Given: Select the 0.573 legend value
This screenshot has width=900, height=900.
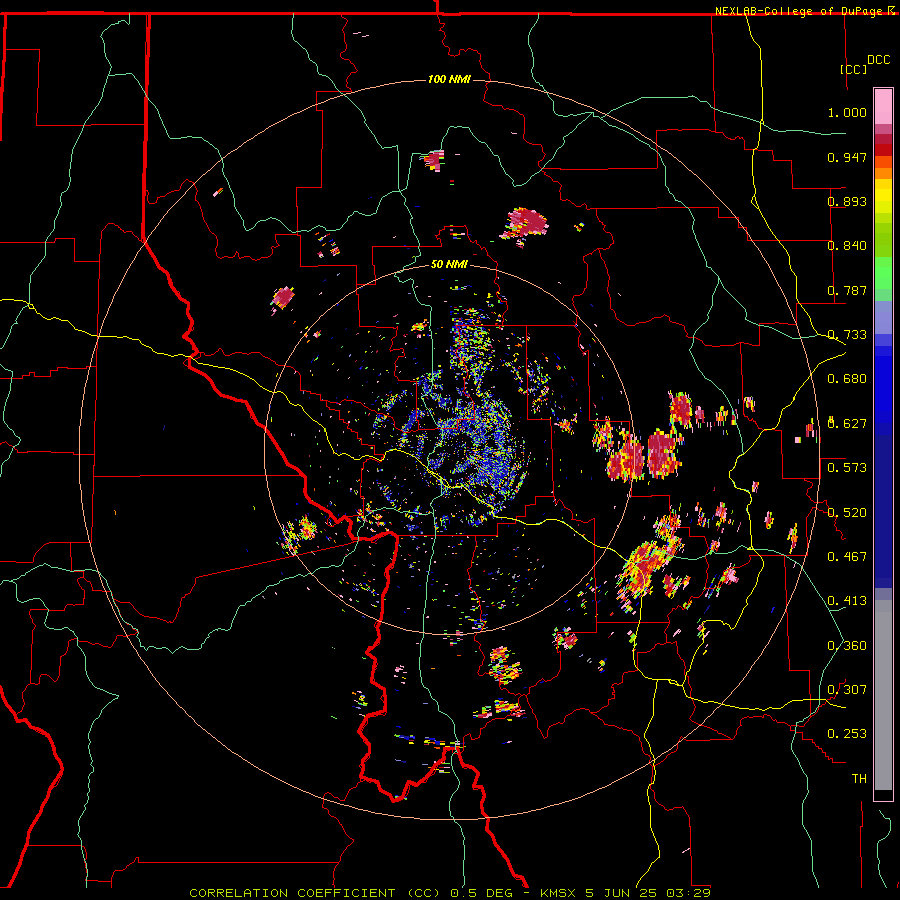Looking at the screenshot, I should click(847, 468).
